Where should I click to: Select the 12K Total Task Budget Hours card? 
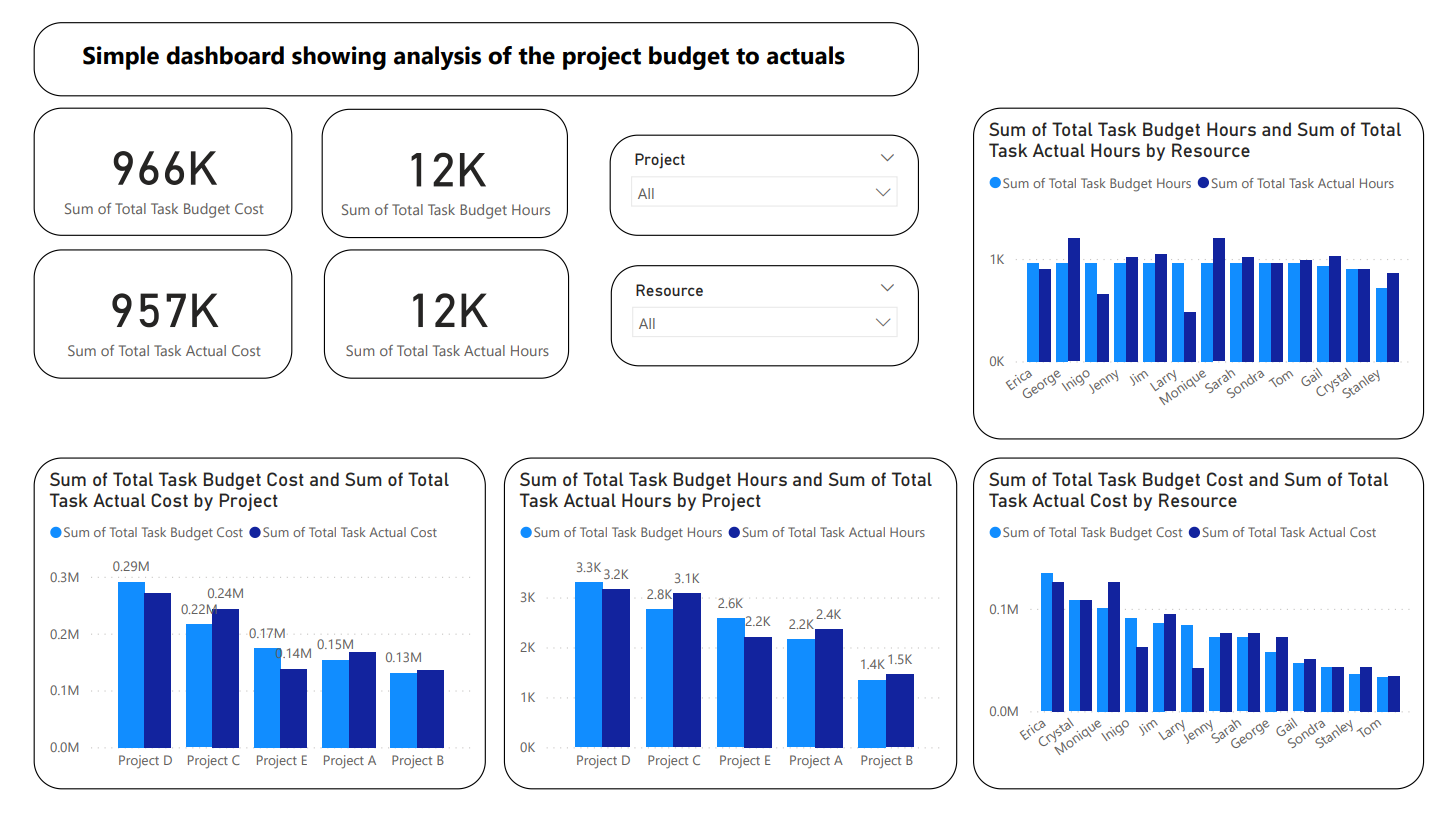[445, 174]
